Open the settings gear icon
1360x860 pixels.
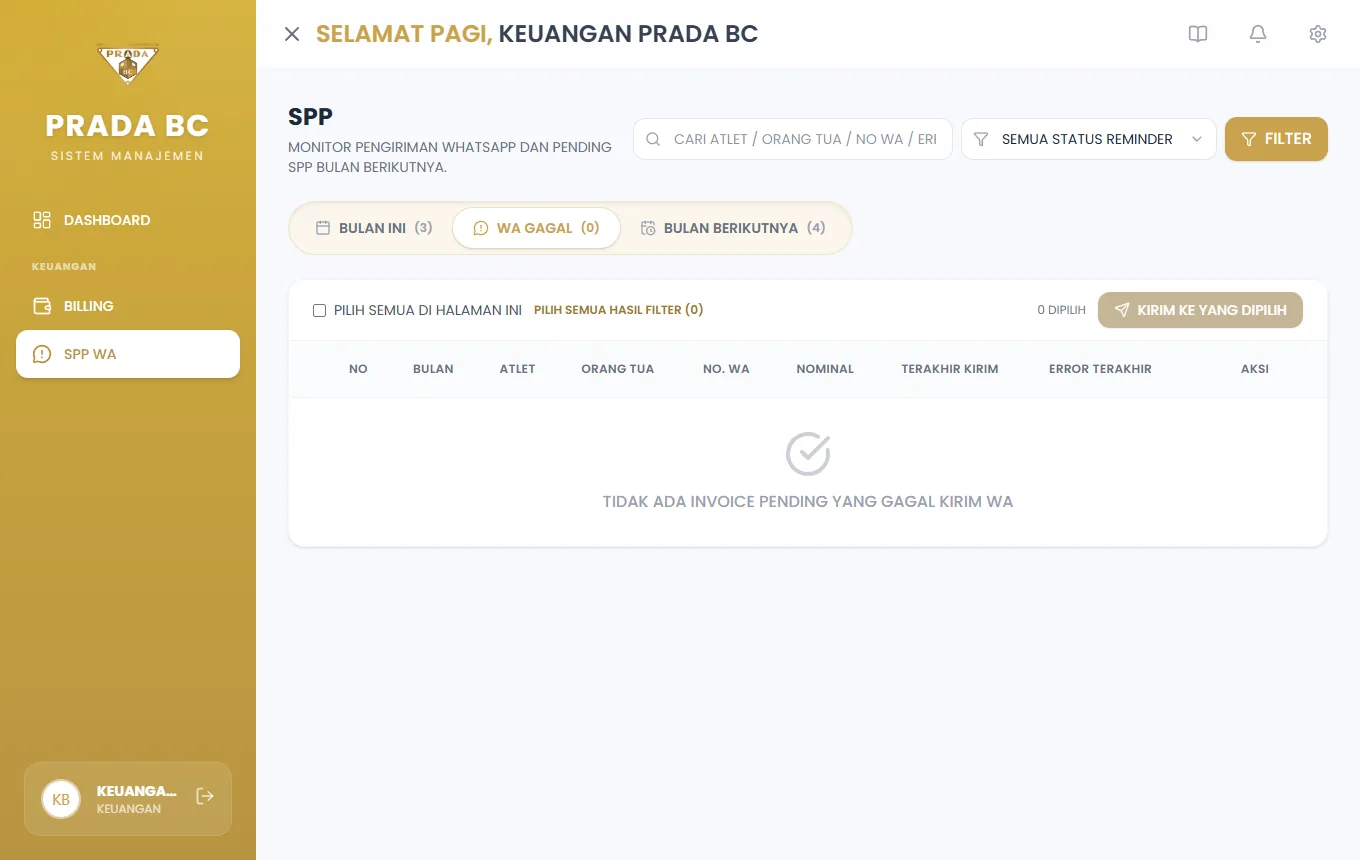pyautogui.click(x=1318, y=34)
